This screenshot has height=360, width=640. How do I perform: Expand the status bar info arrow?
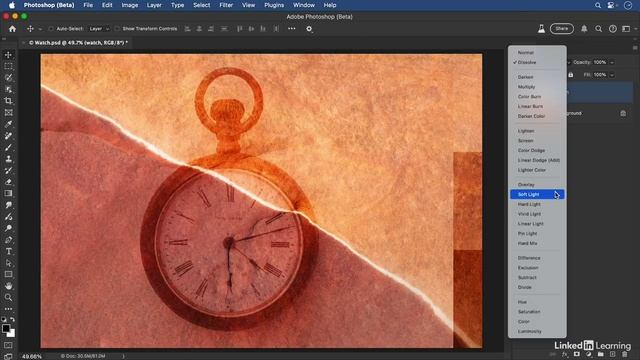[x=123, y=356]
